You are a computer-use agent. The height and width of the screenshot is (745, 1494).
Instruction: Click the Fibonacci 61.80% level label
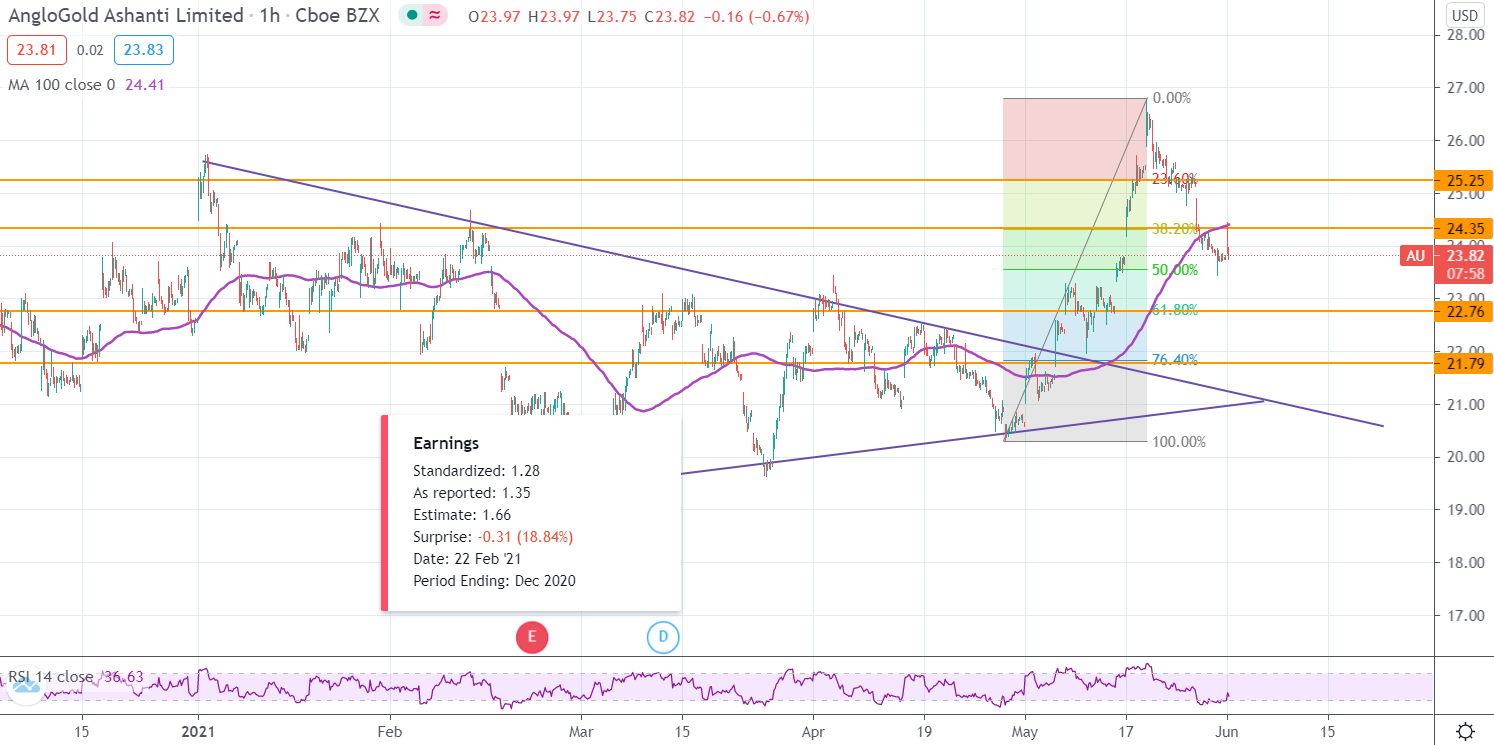(x=1175, y=310)
